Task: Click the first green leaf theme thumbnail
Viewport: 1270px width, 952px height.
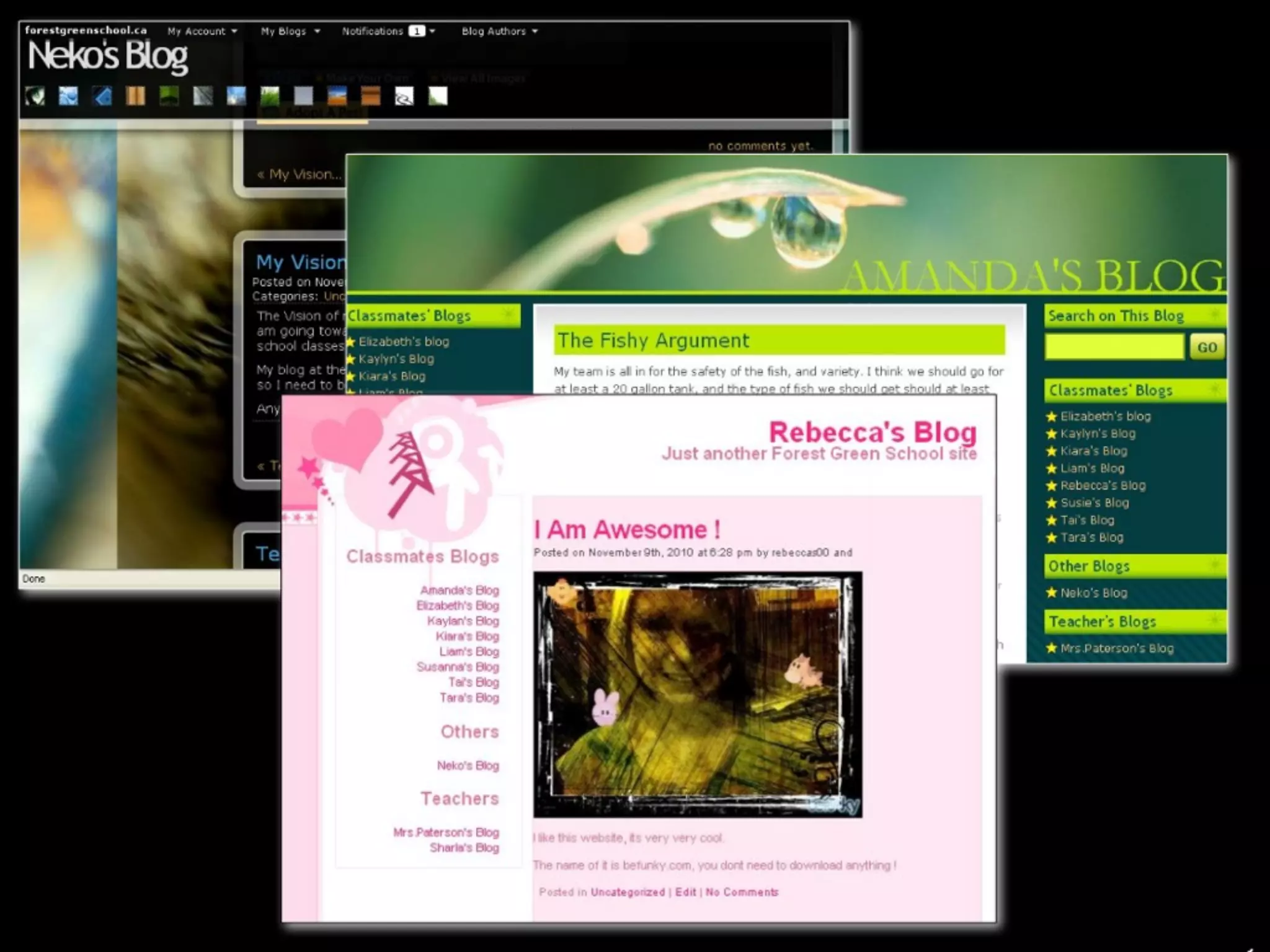Action: click(x=35, y=96)
